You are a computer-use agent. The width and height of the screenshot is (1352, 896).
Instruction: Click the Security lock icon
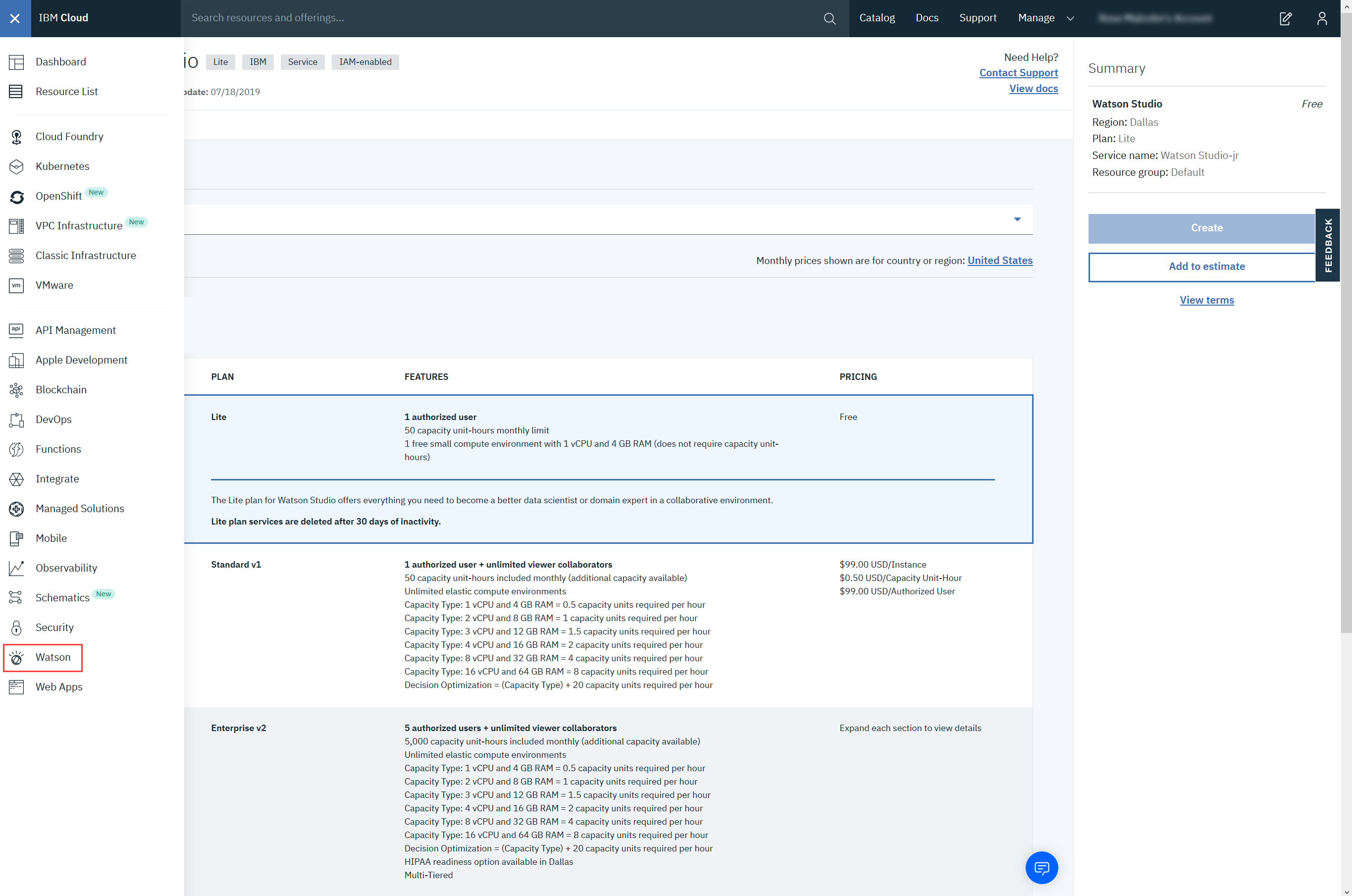[16, 628]
